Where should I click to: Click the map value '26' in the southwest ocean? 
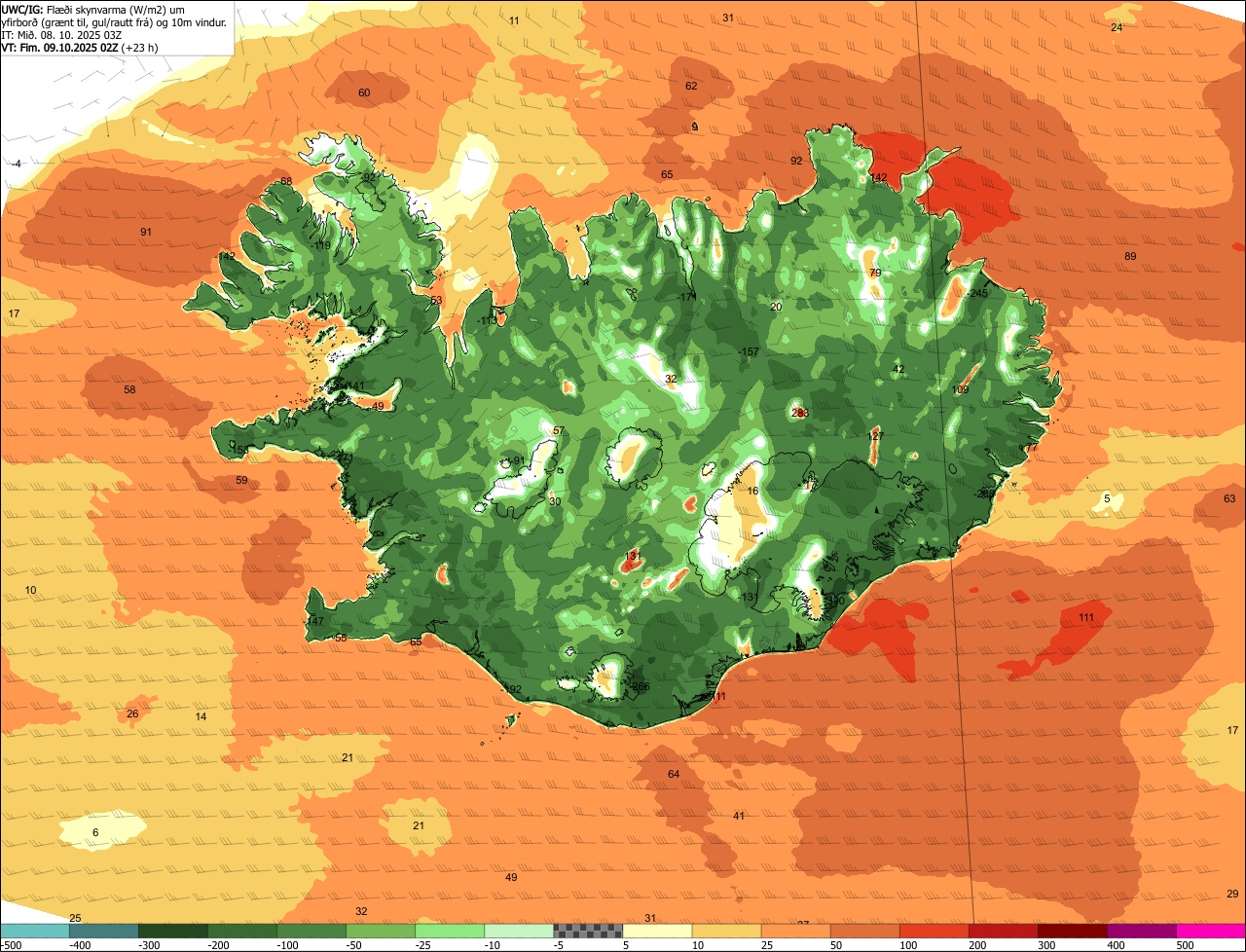(132, 714)
